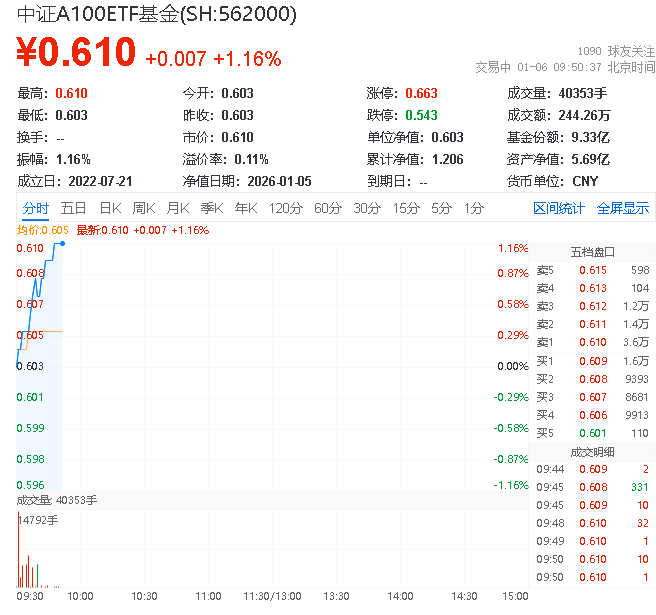
Task: Select the 60分 interval tab
Action: coord(328,208)
